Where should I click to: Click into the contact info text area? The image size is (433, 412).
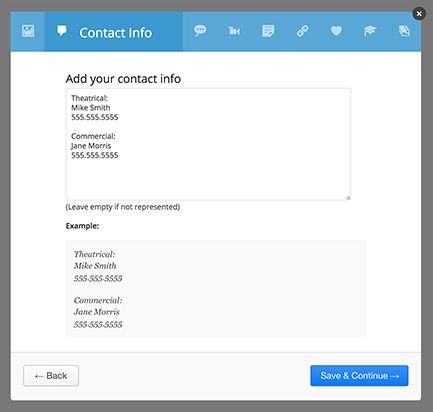click(208, 144)
